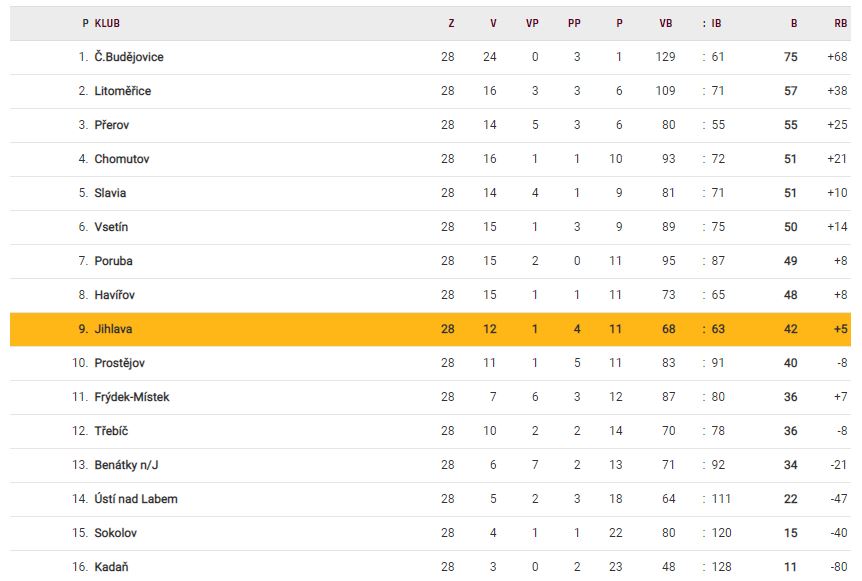This screenshot has width=862, height=581.
Task: Open the Chomutov team row
Action: tap(122, 159)
